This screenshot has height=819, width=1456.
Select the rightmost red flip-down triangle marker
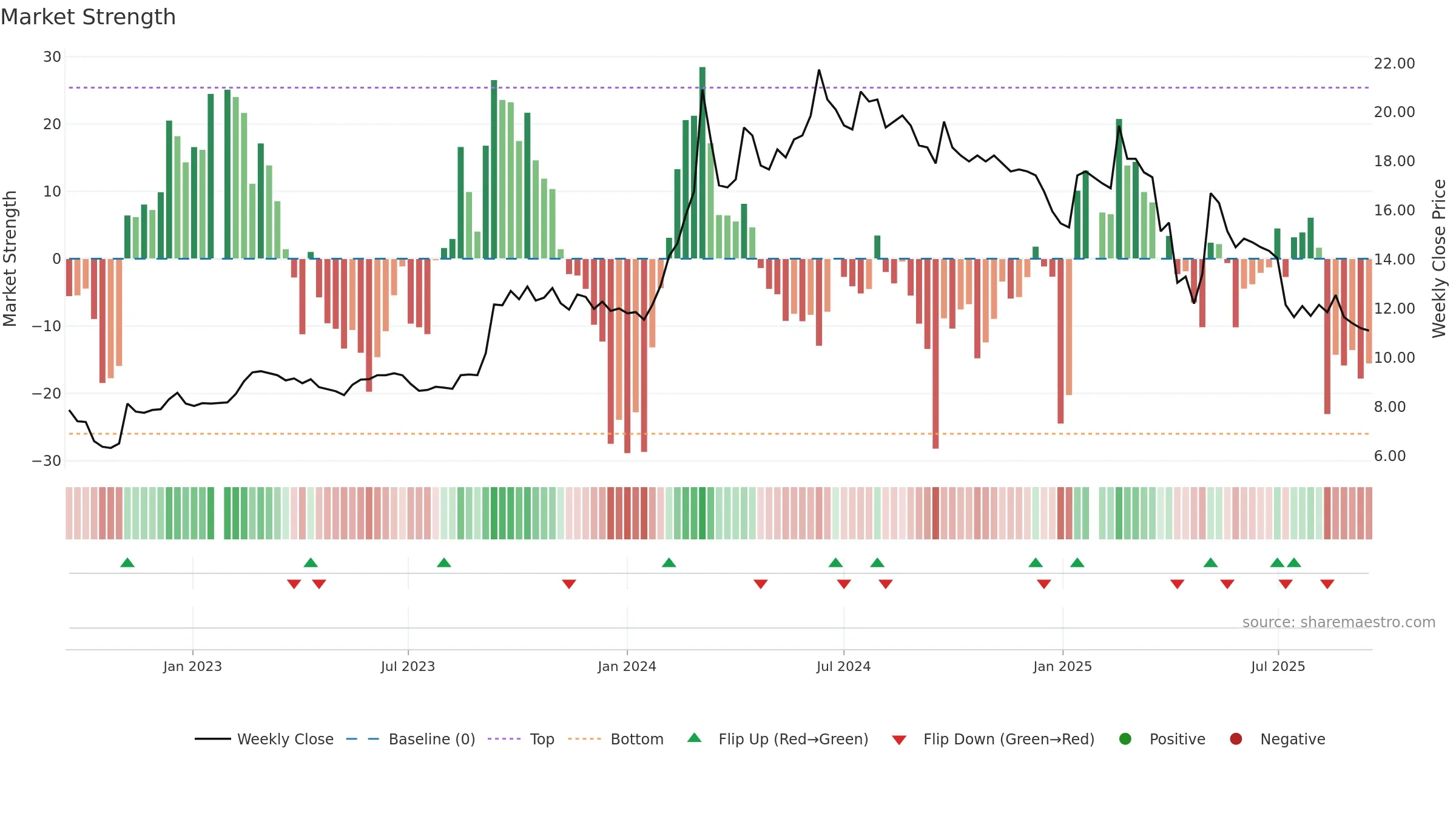[1327, 584]
